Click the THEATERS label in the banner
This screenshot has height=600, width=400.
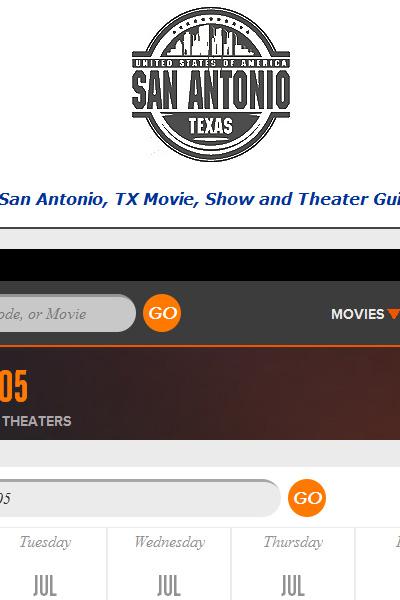point(37,421)
